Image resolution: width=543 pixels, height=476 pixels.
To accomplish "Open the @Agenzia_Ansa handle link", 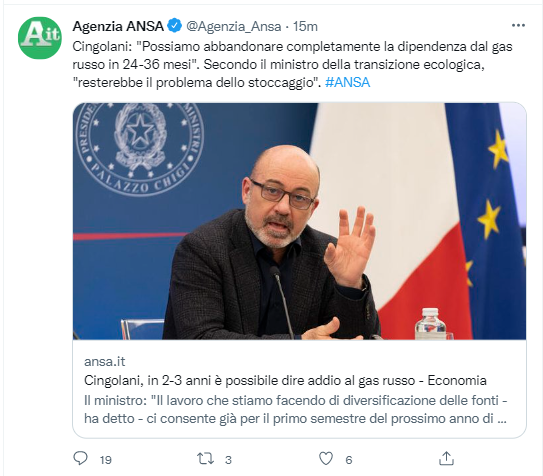I will 234,27.
